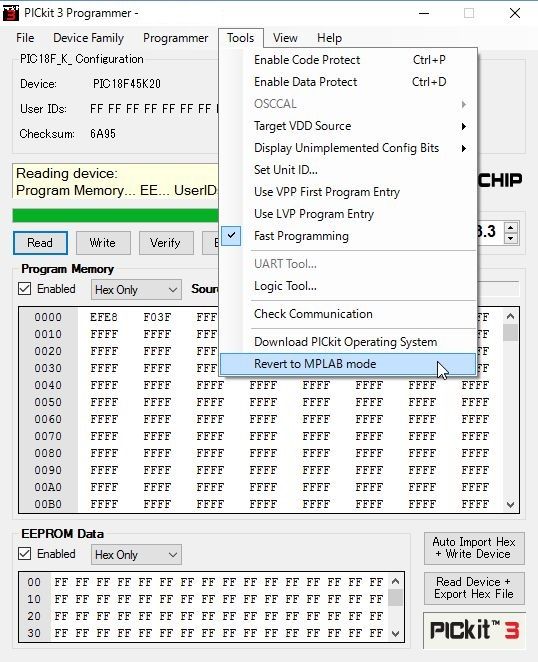538x662 pixels.
Task: Open the Logic Tool...
Action: coord(348,286)
